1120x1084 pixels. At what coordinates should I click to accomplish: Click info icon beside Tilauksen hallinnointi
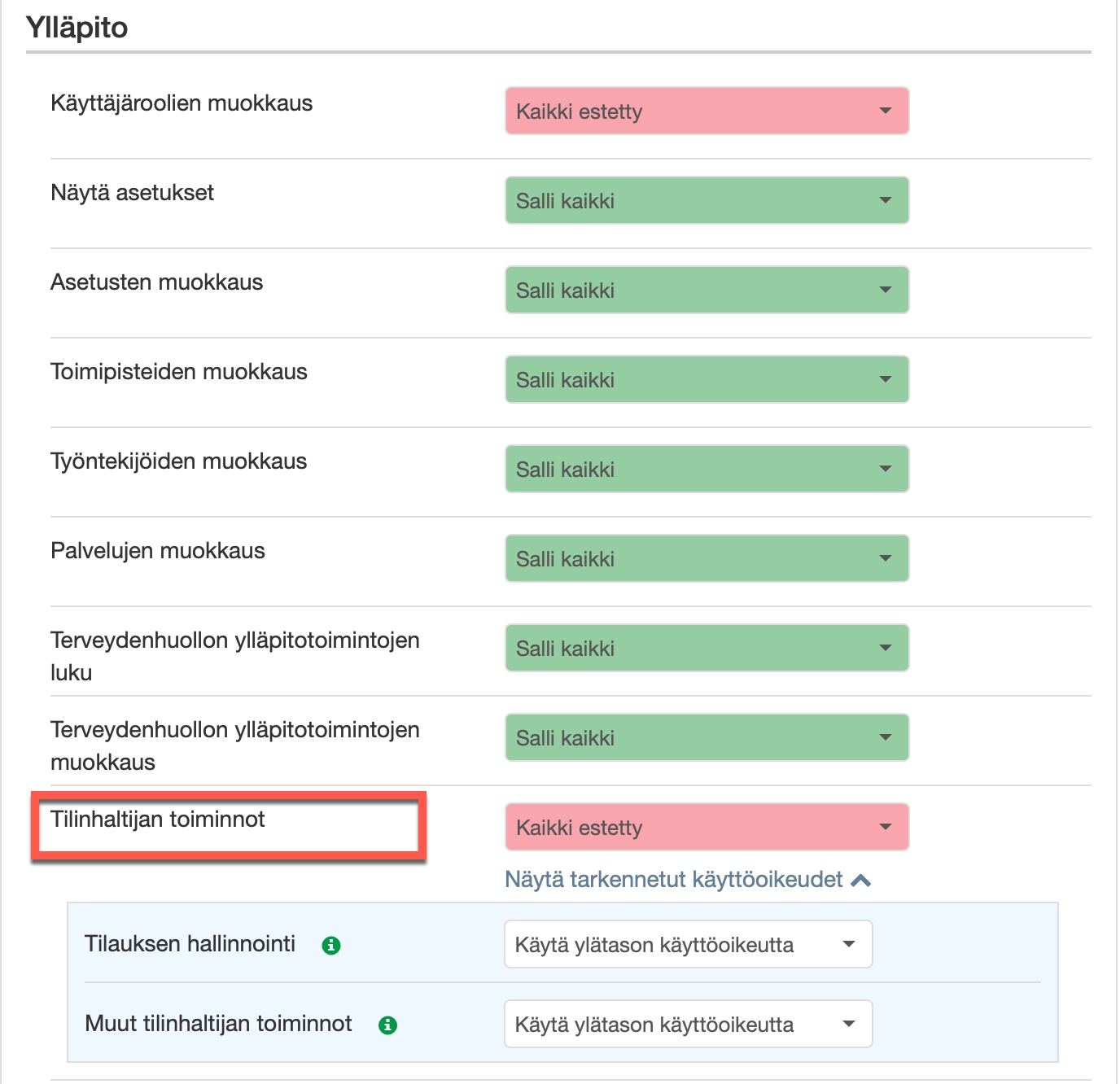(331, 945)
